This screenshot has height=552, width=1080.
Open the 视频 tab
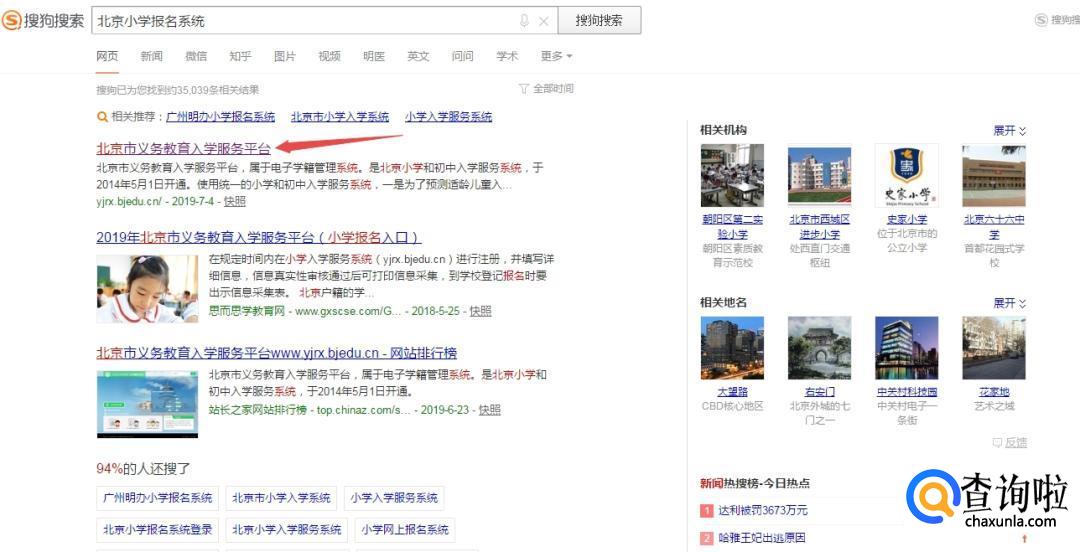(x=329, y=57)
